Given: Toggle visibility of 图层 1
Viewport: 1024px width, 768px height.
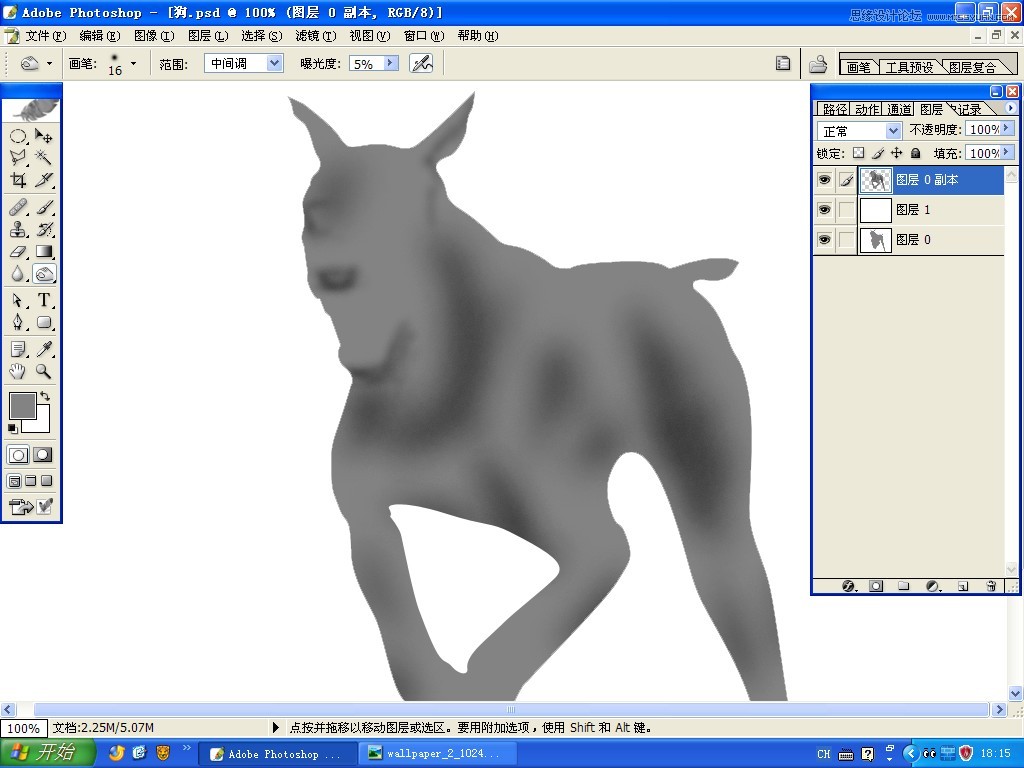Looking at the screenshot, I should [x=824, y=210].
